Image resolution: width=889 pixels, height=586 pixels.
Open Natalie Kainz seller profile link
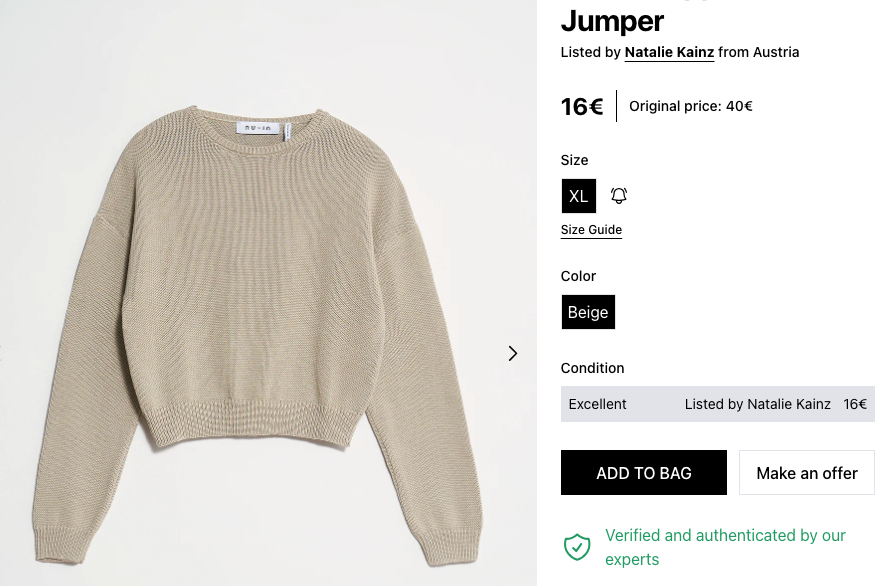[669, 52]
